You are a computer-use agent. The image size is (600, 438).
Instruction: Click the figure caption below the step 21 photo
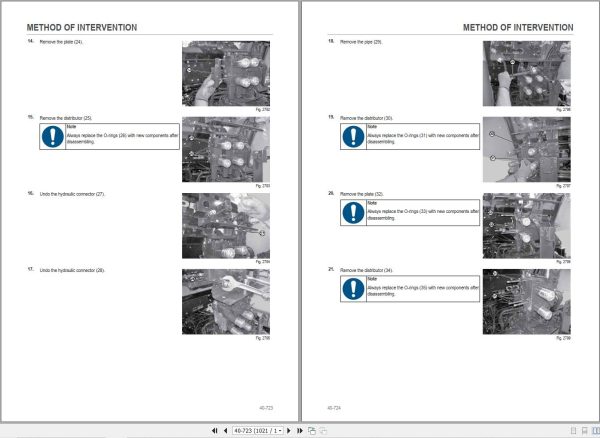click(563, 338)
